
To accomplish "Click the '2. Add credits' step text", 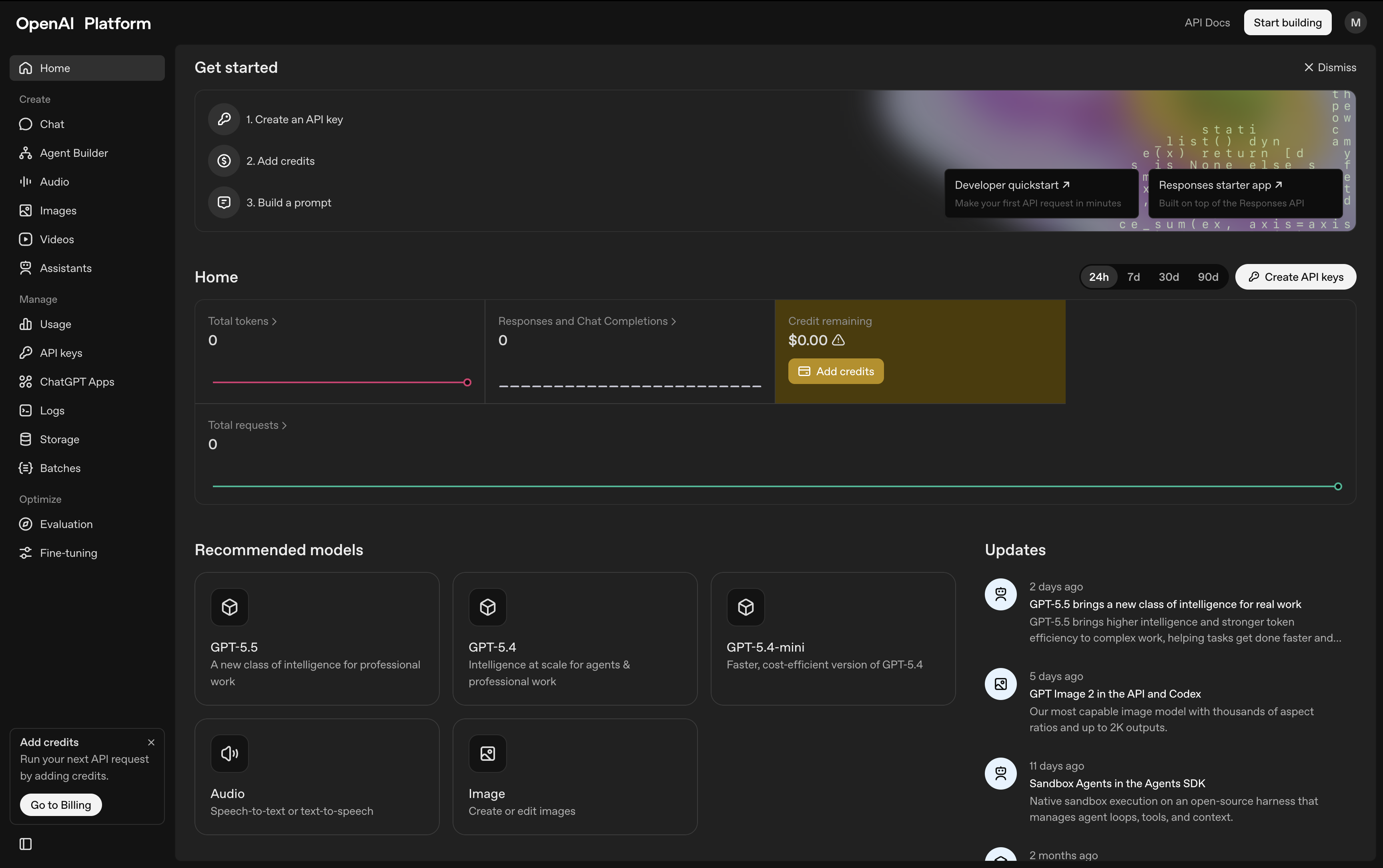I will pyautogui.click(x=280, y=161).
